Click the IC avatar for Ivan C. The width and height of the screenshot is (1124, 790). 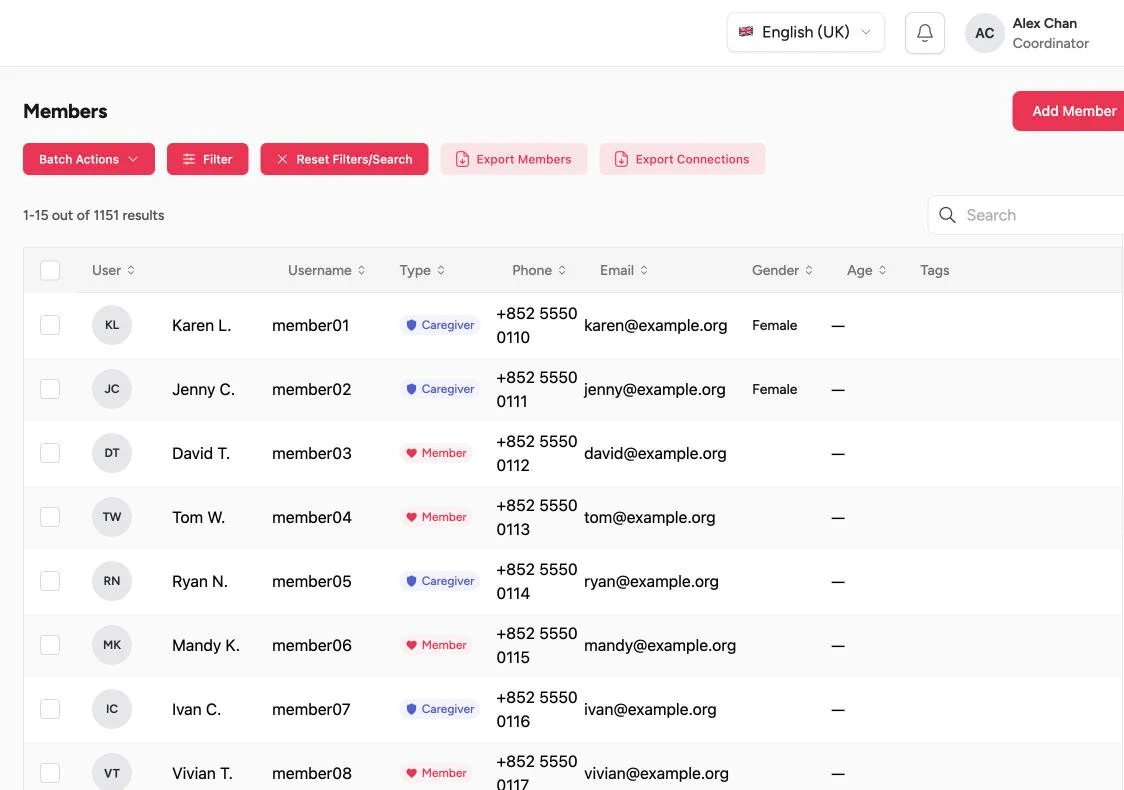[112, 709]
